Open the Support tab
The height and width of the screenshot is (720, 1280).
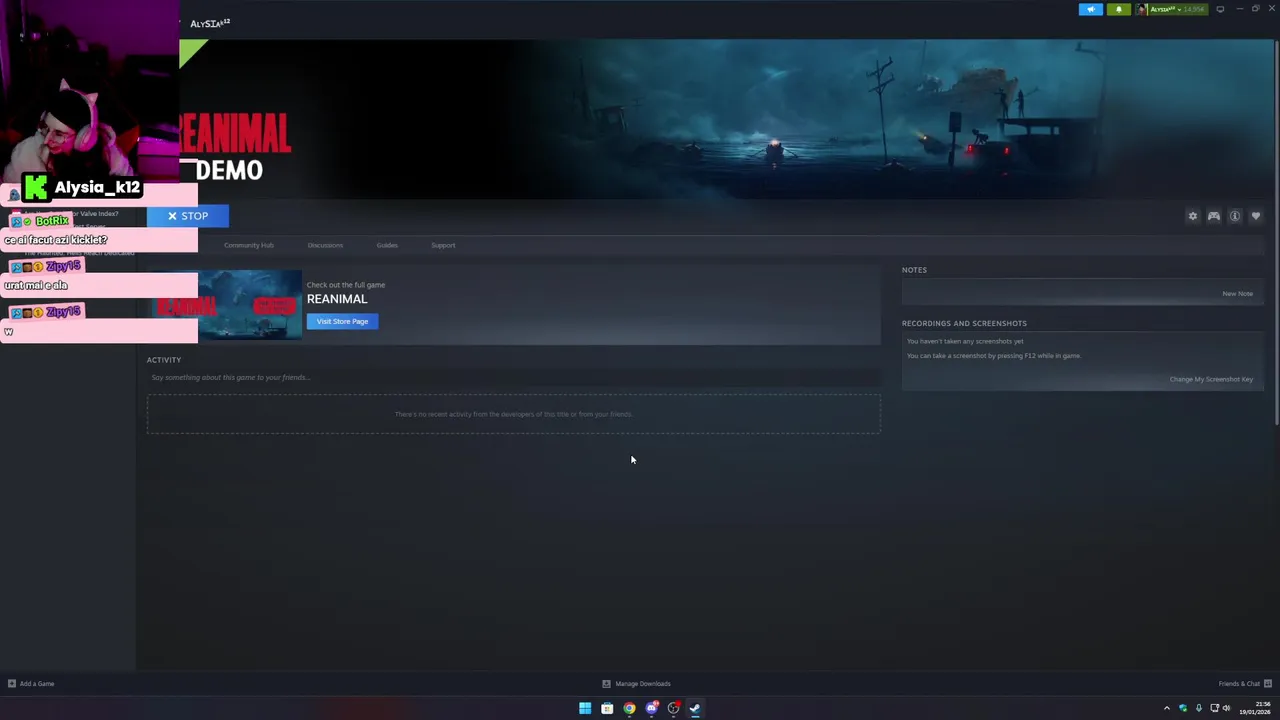443,245
